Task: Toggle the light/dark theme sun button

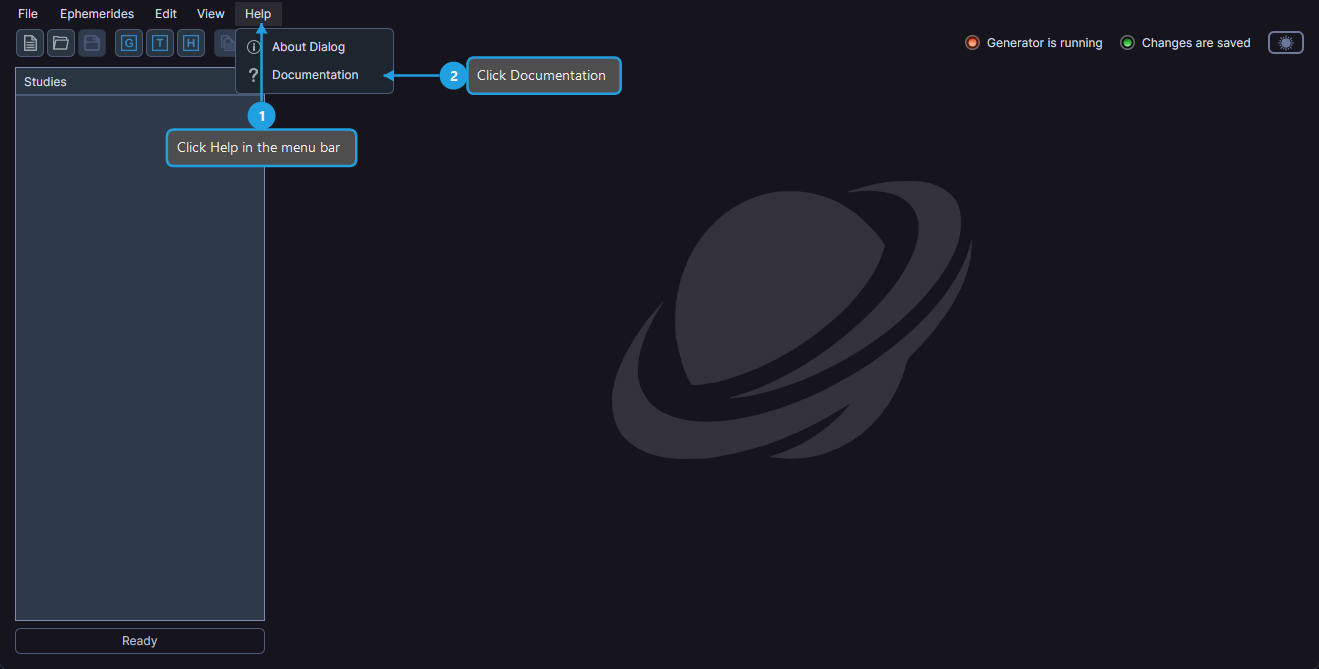Action: (1285, 43)
